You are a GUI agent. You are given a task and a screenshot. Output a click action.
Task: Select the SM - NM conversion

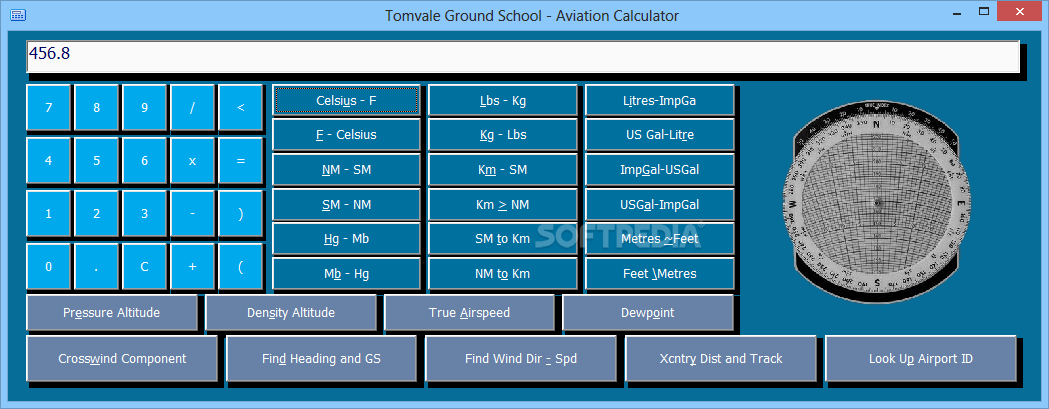pyautogui.click(x=347, y=204)
